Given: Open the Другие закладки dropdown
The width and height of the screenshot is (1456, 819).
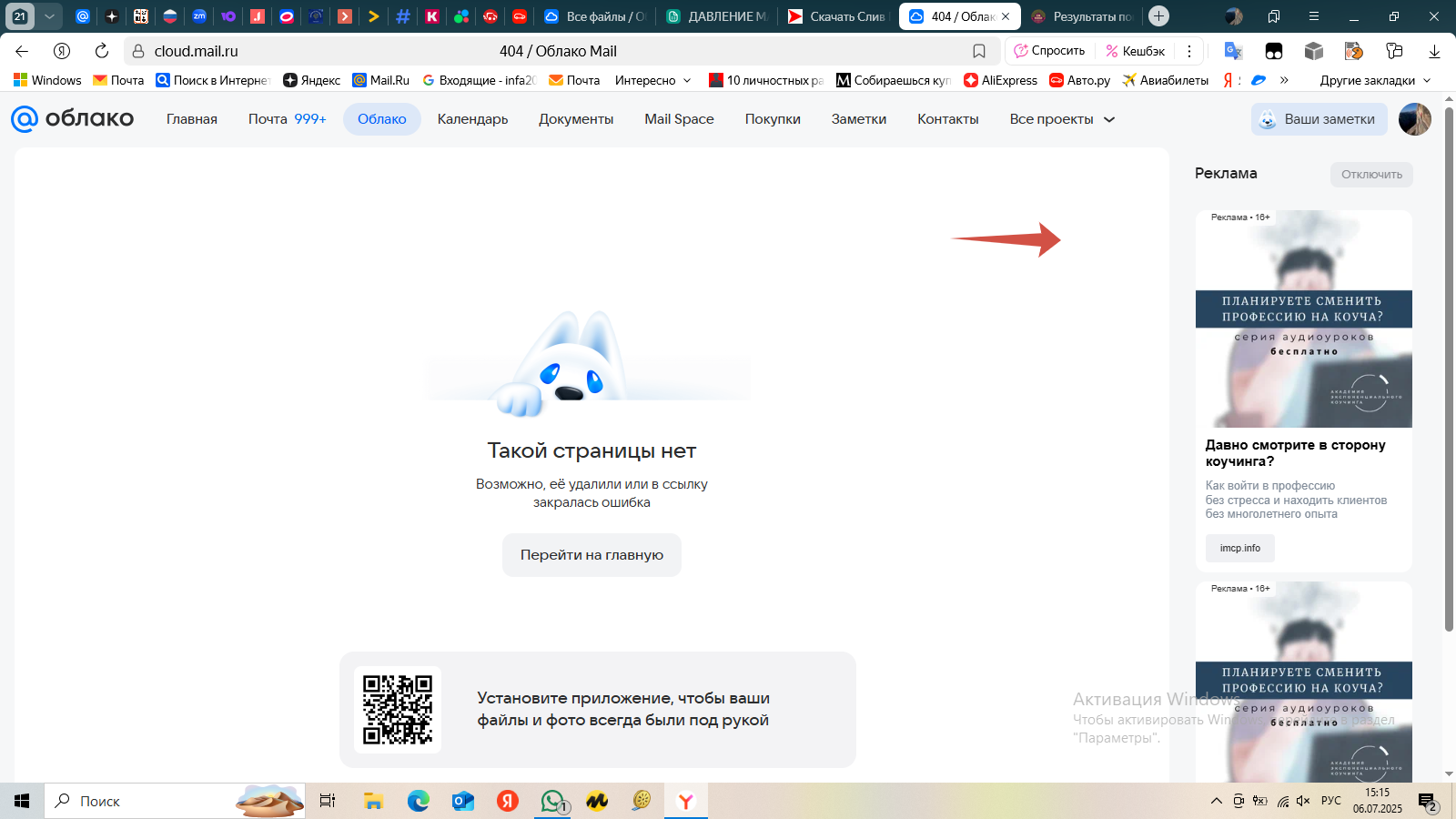Looking at the screenshot, I should [x=1374, y=80].
